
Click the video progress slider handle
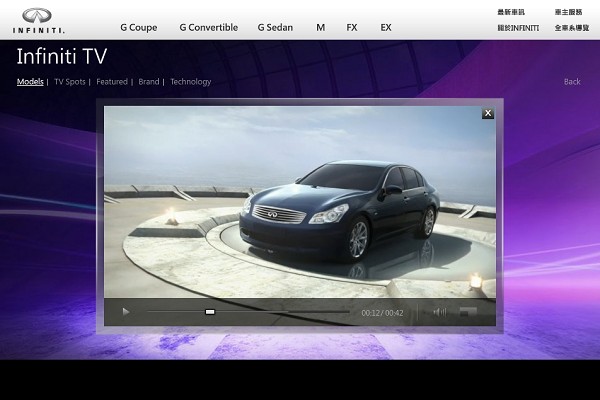coord(210,312)
